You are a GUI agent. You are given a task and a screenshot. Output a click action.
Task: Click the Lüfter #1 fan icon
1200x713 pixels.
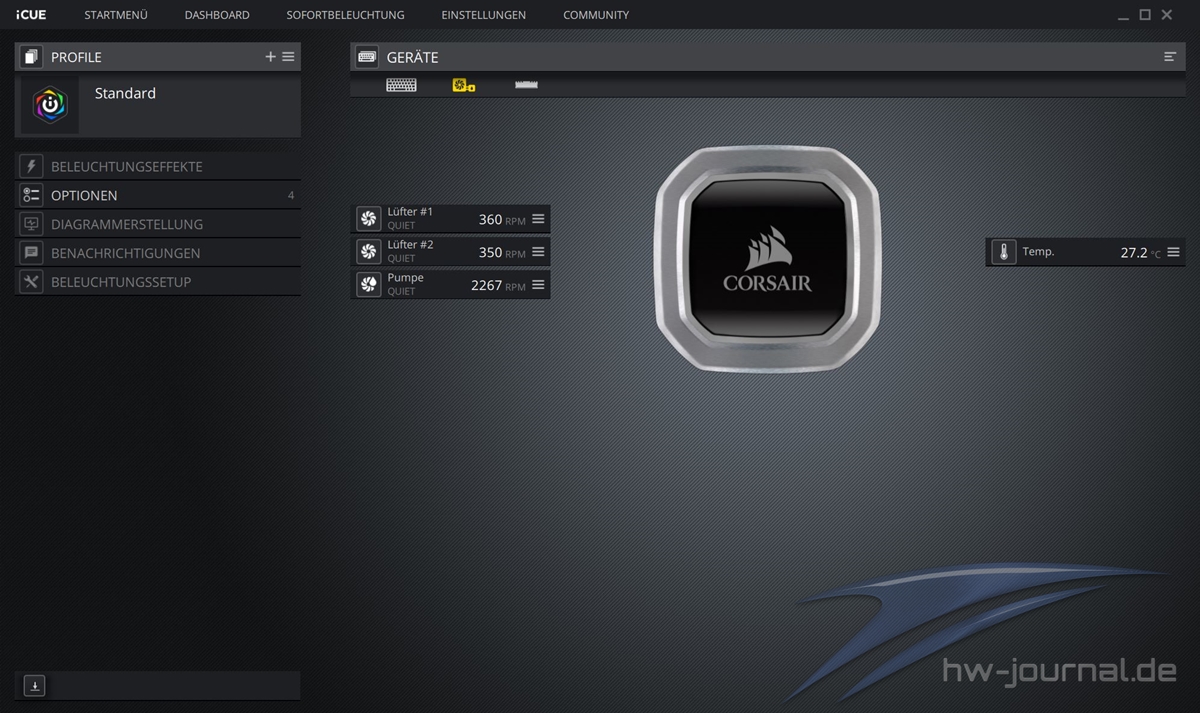point(368,219)
